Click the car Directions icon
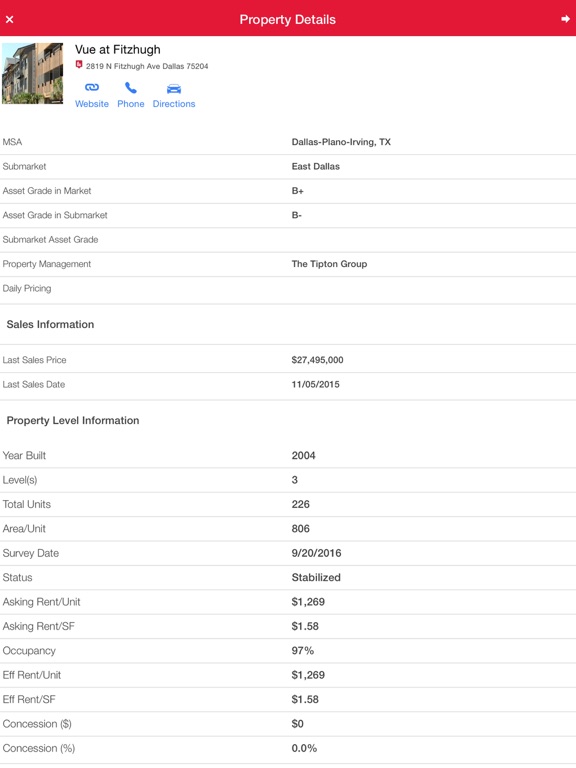576x768 pixels. click(x=174, y=89)
